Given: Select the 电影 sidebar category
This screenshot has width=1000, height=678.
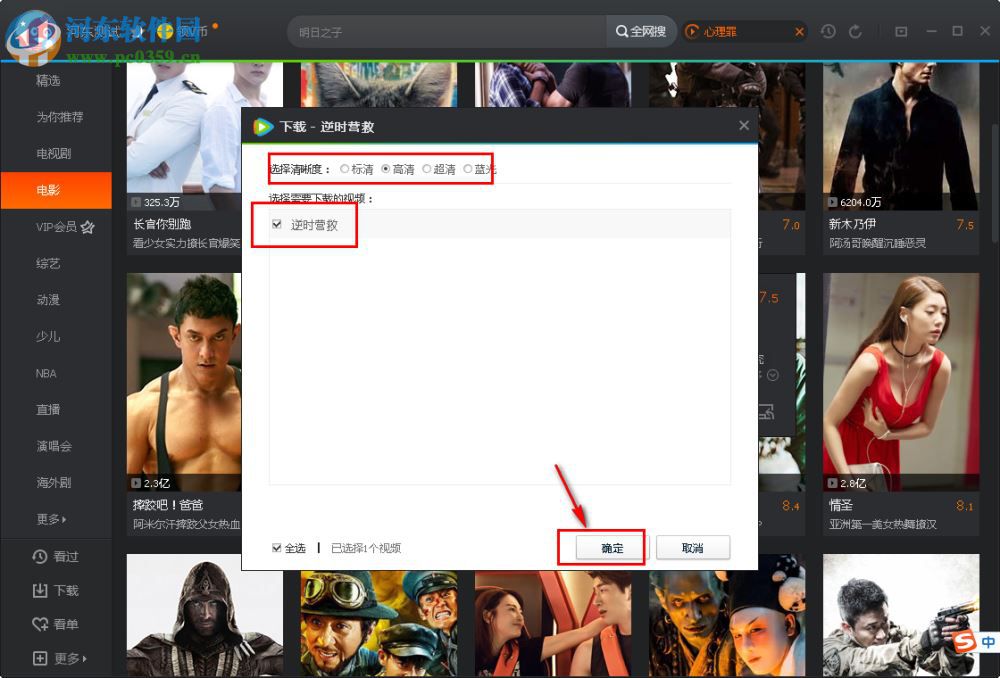Looking at the screenshot, I should click(56, 190).
